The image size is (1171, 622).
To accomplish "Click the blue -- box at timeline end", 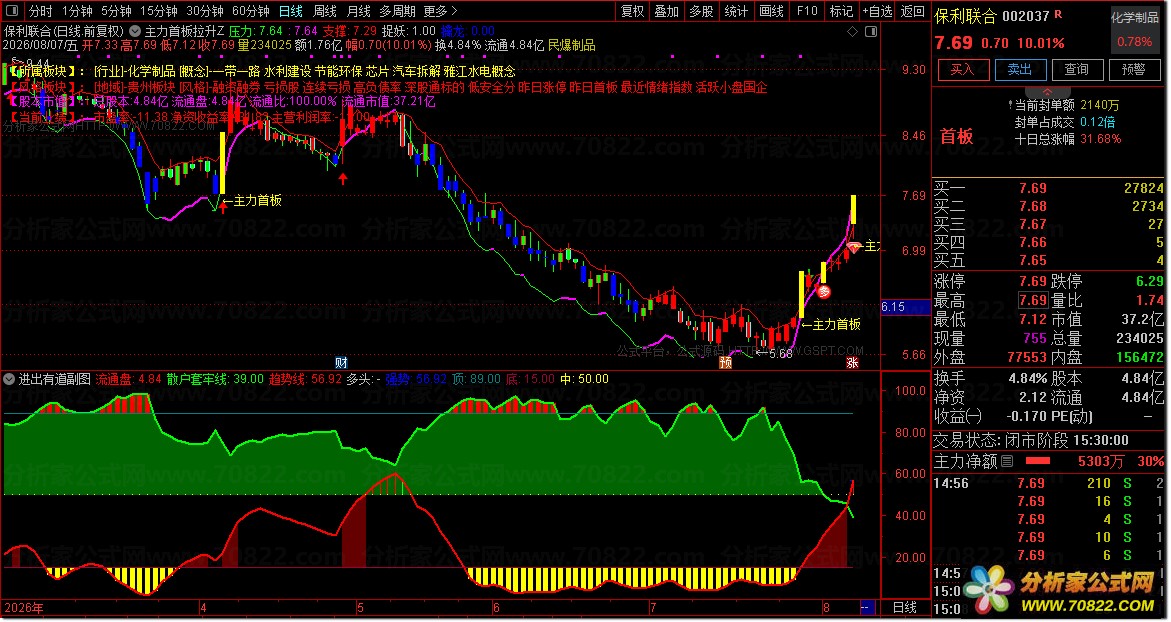I will [x=866, y=608].
